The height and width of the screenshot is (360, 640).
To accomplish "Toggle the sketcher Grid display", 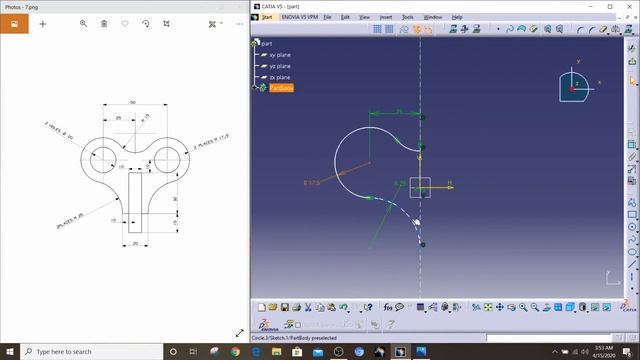I will pyautogui.click(x=378, y=29).
